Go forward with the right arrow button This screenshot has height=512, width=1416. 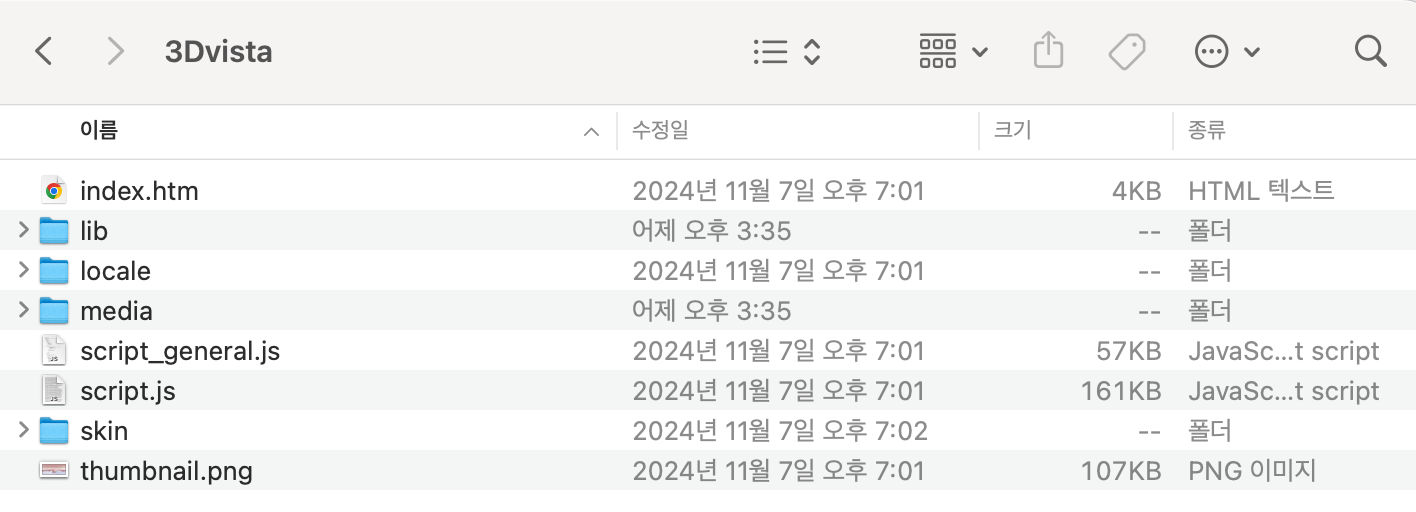pyautogui.click(x=116, y=51)
